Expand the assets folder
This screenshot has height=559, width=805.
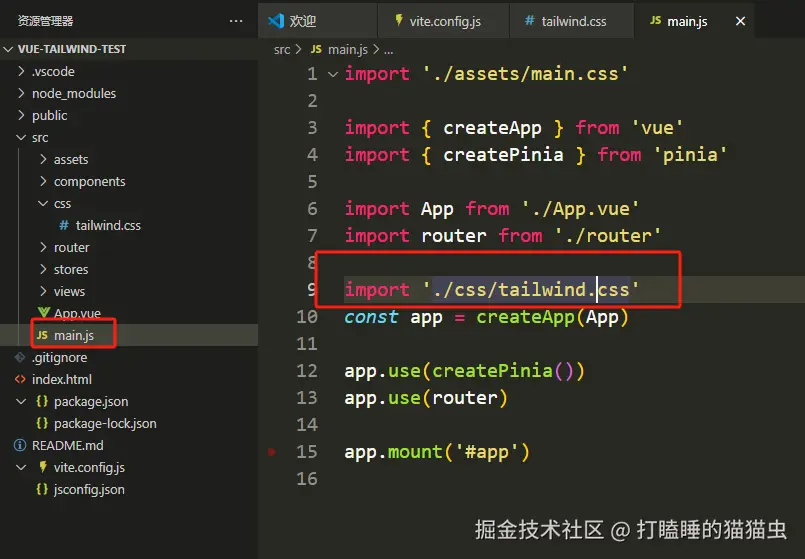[x=43, y=159]
